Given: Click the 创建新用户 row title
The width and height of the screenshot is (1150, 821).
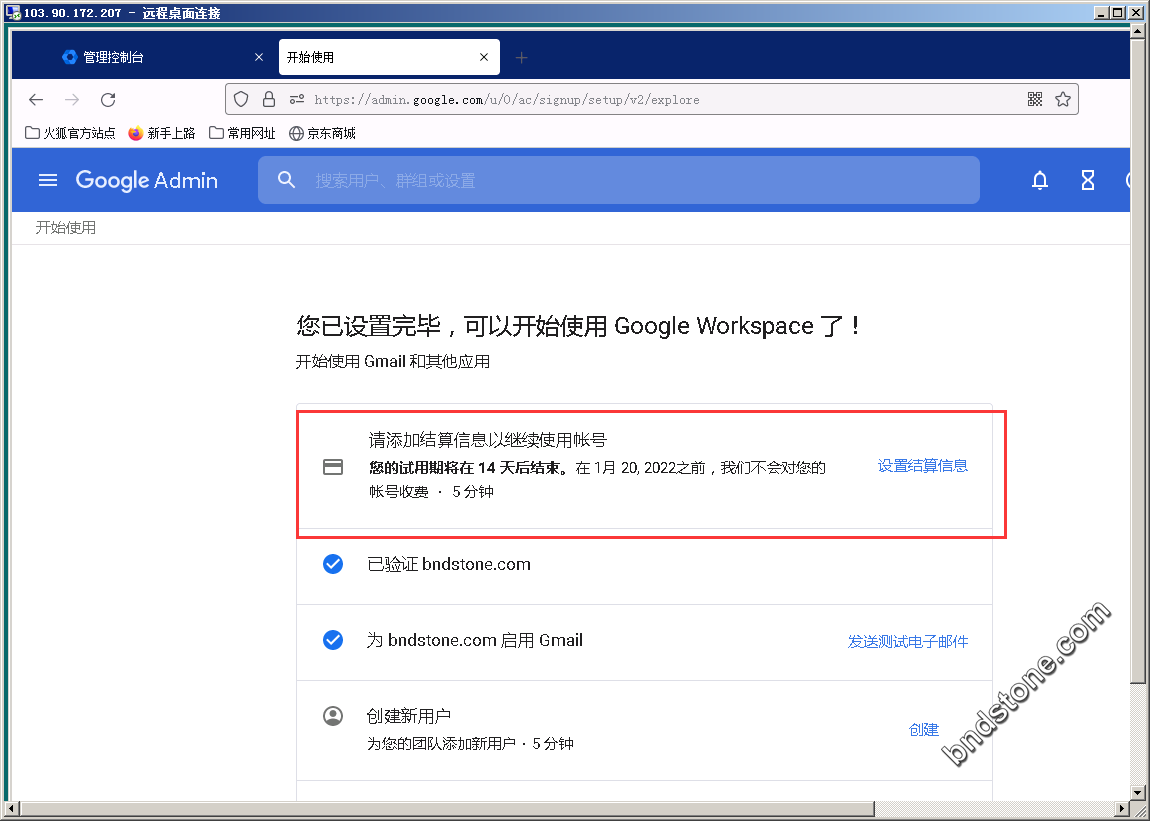Looking at the screenshot, I should click(409, 716).
